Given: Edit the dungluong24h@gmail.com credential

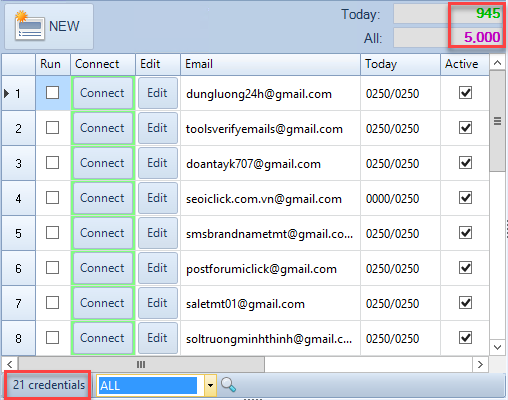Looking at the screenshot, I should (x=158, y=93).
